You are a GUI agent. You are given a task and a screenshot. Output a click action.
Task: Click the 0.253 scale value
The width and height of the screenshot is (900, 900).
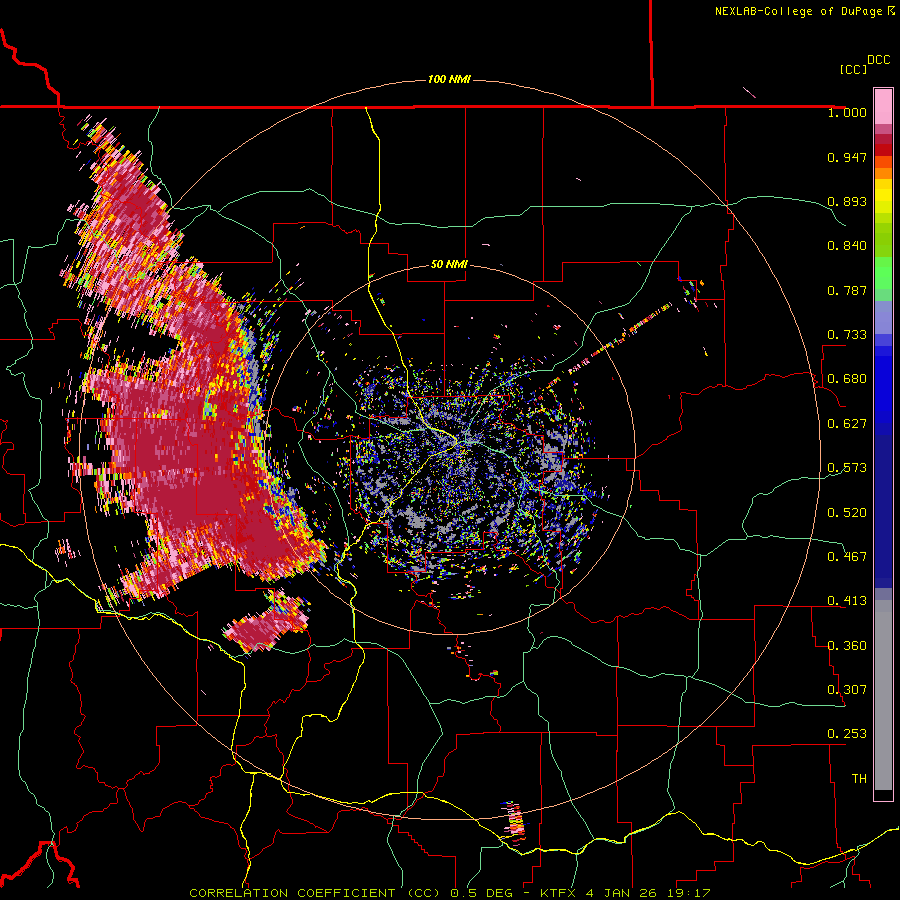(847, 734)
